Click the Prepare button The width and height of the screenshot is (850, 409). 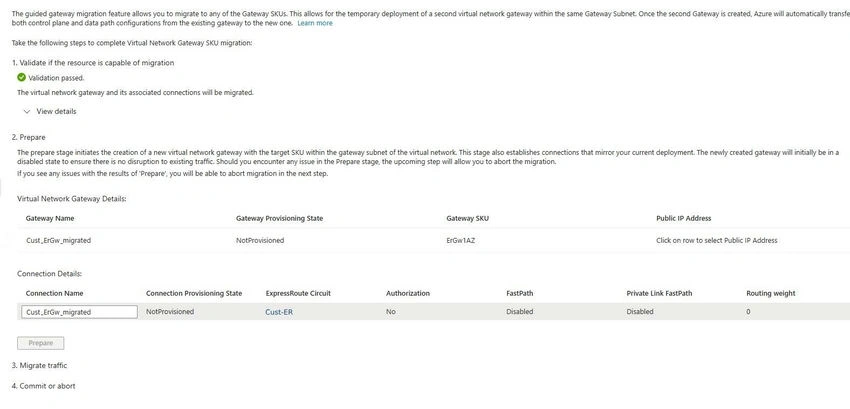pos(41,343)
